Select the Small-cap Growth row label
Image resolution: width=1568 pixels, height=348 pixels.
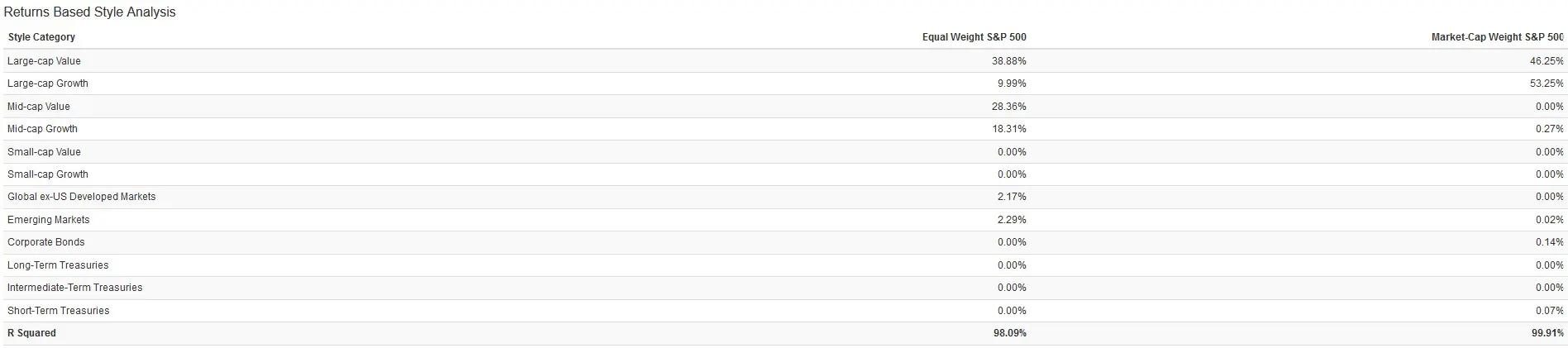coord(48,174)
